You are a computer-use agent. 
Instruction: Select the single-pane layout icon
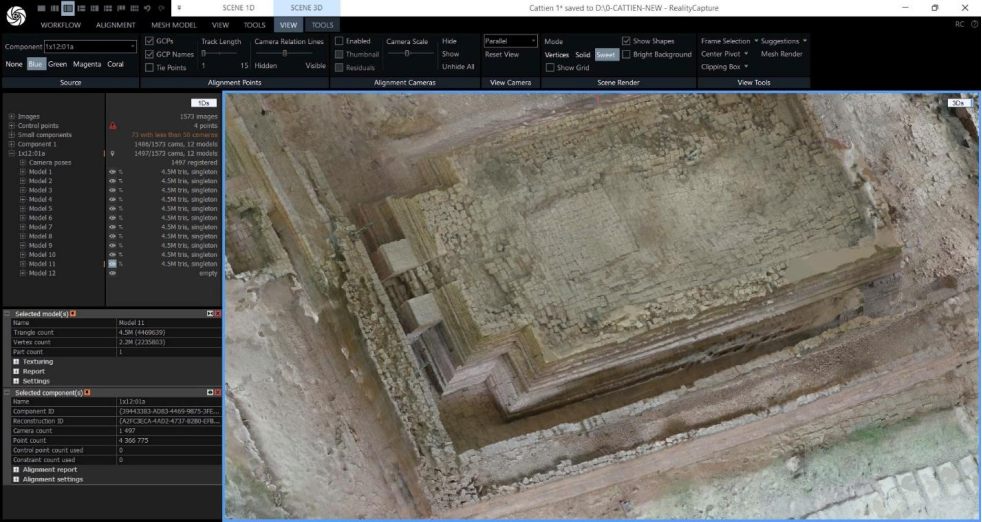pyautogui.click(x=41, y=8)
